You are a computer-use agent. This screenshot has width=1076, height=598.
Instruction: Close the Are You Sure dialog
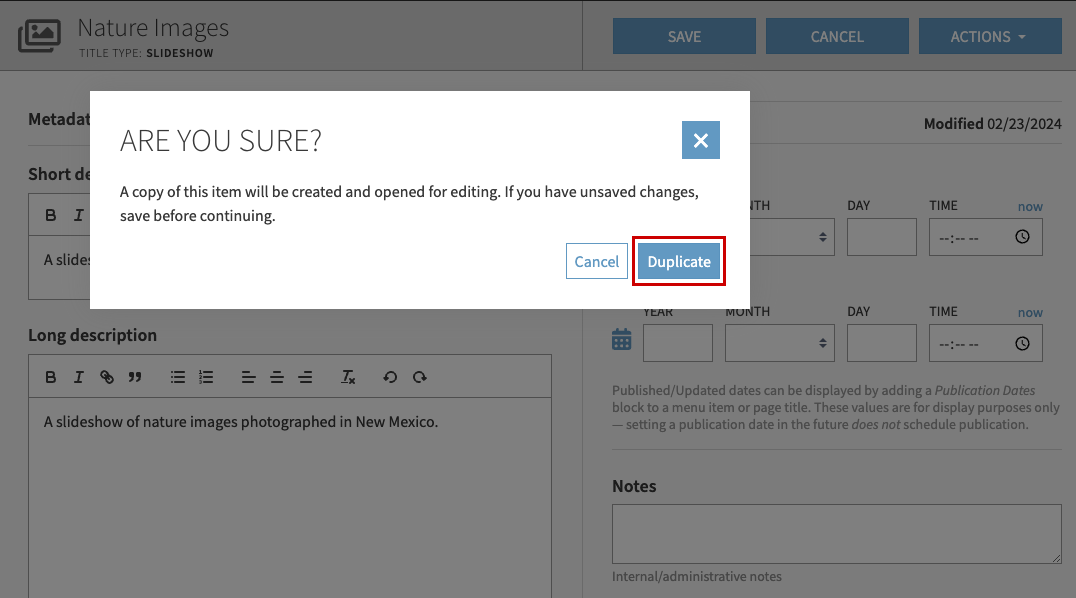(x=701, y=141)
